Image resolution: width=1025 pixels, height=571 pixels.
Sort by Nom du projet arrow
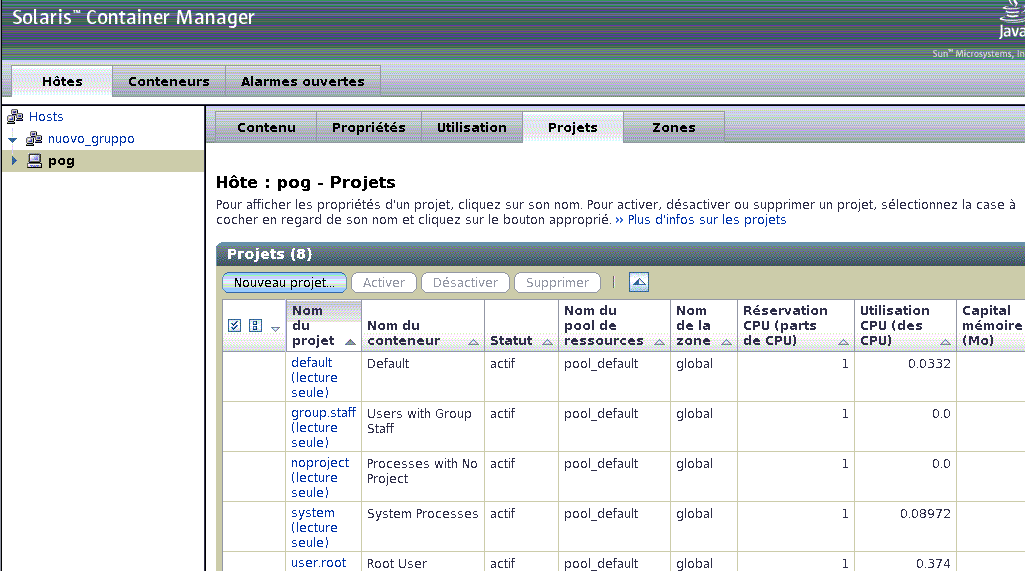pyautogui.click(x=350, y=342)
